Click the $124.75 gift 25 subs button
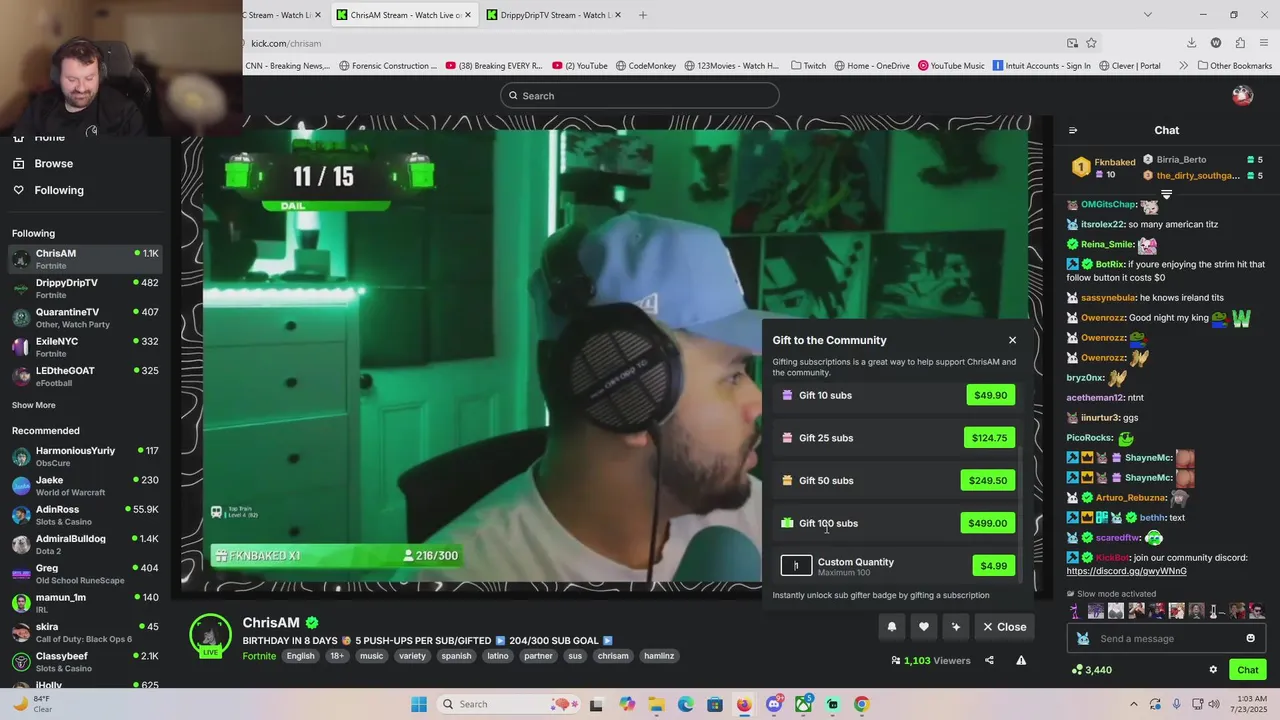 click(x=989, y=438)
